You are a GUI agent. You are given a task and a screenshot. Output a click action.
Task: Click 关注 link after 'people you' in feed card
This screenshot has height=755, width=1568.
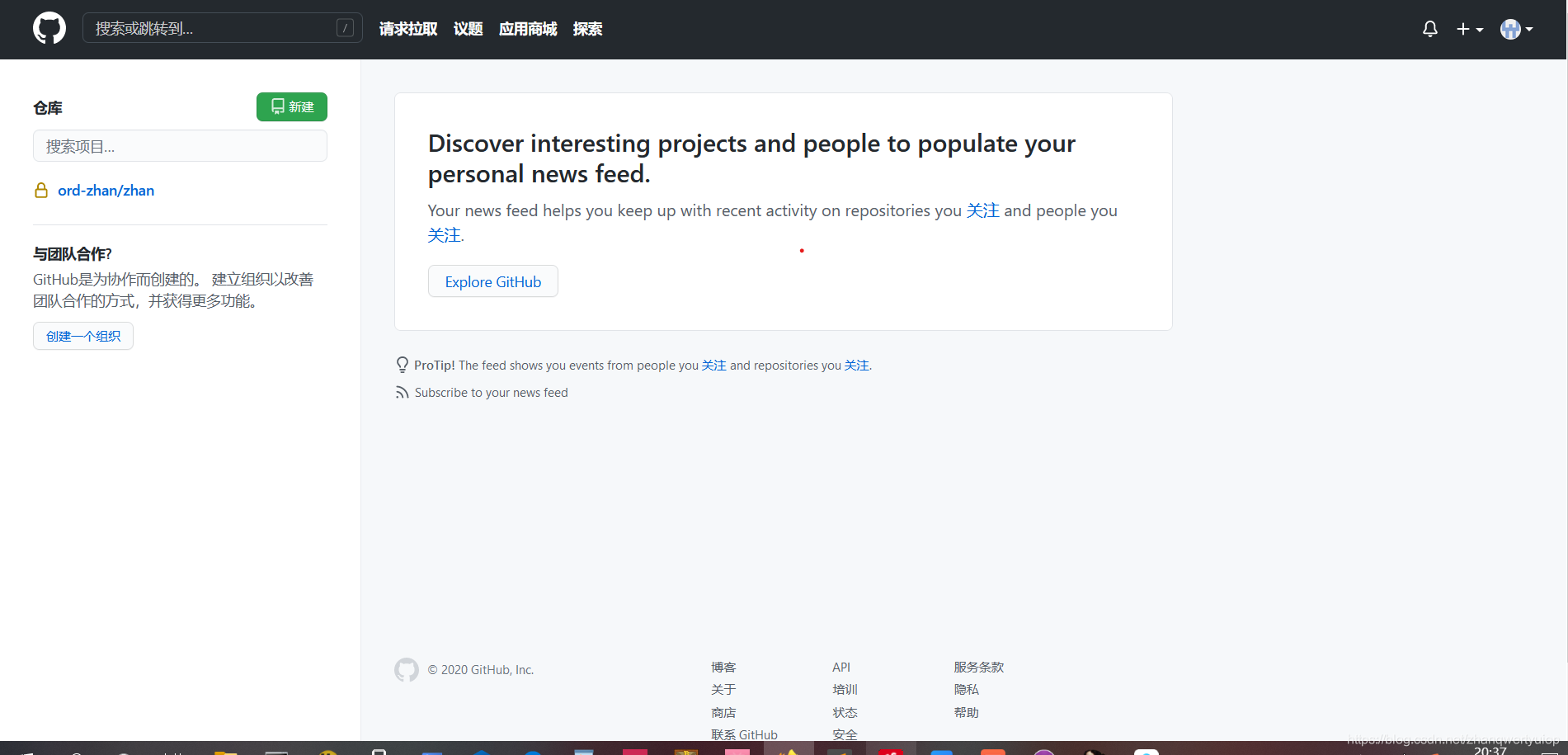tap(445, 235)
